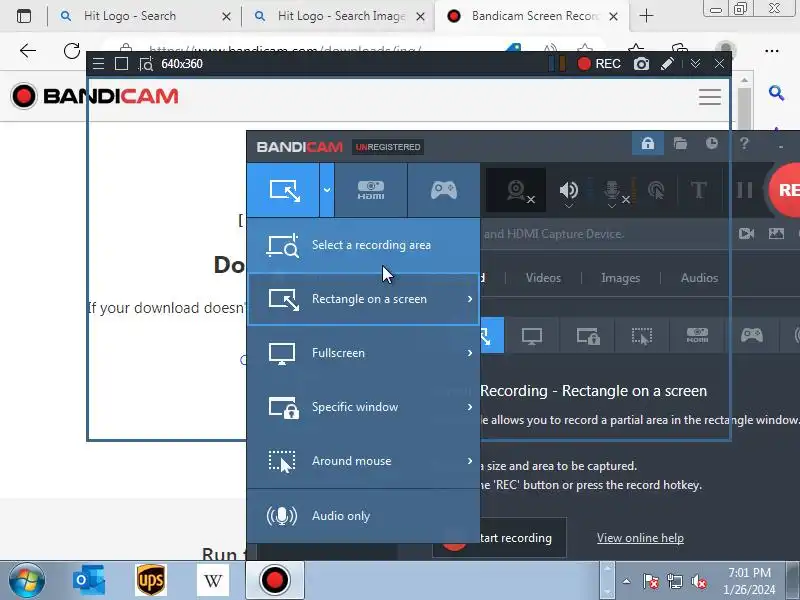Expand the Specific window submenu arrow
The height and width of the screenshot is (600, 800).
[x=470, y=407]
